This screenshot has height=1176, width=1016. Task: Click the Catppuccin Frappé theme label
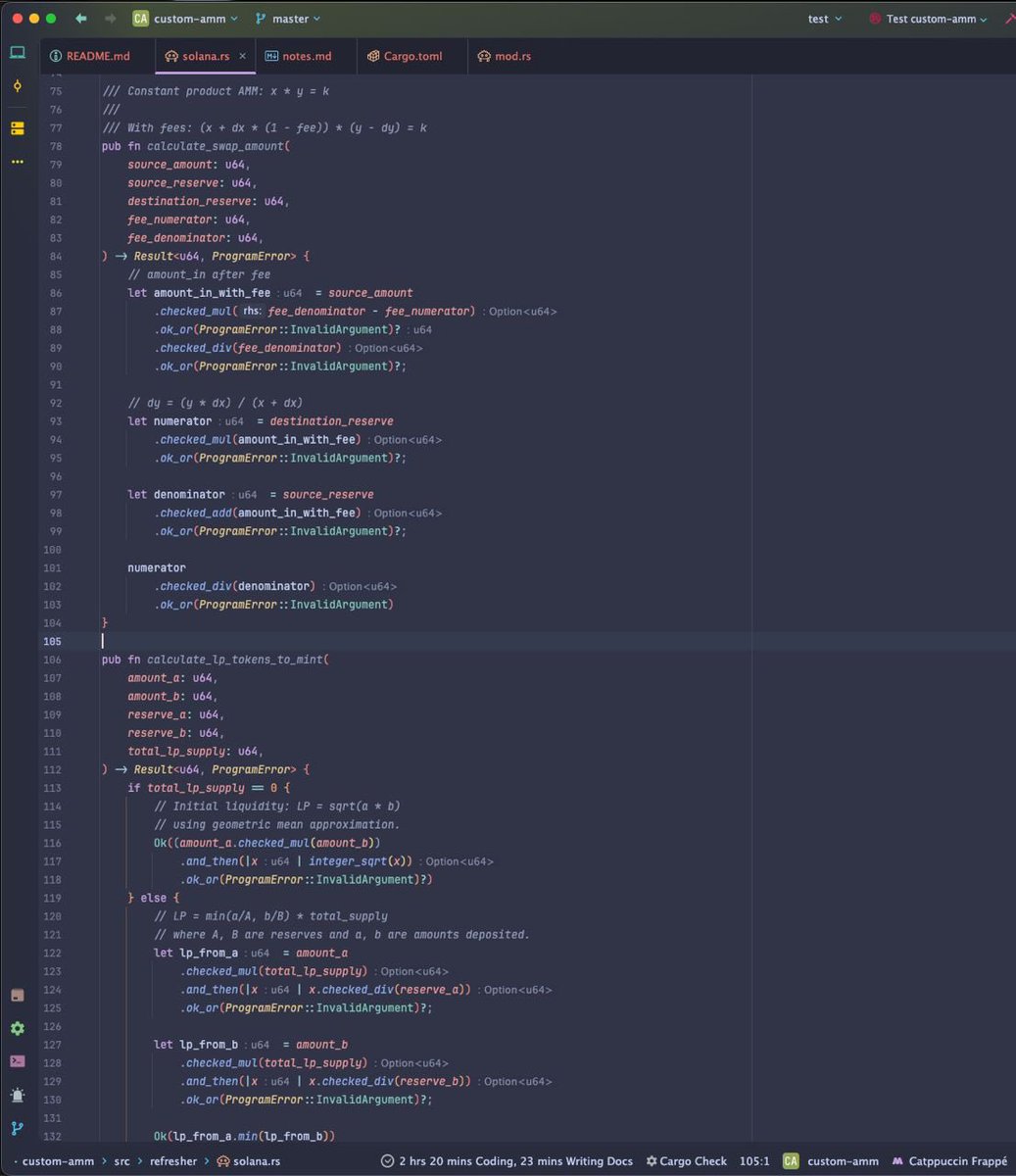pyautogui.click(x=958, y=1161)
